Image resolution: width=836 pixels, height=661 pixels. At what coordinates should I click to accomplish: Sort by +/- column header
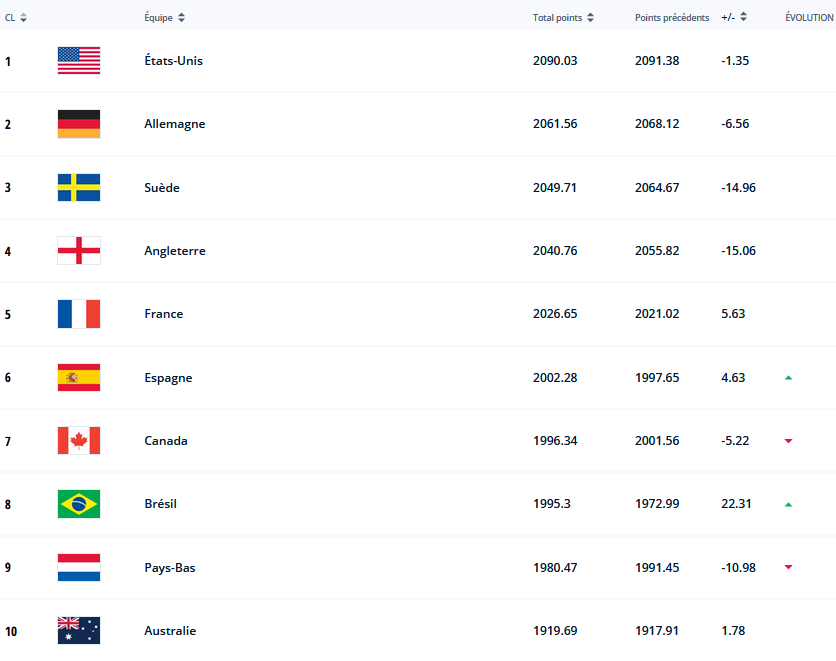(x=735, y=18)
